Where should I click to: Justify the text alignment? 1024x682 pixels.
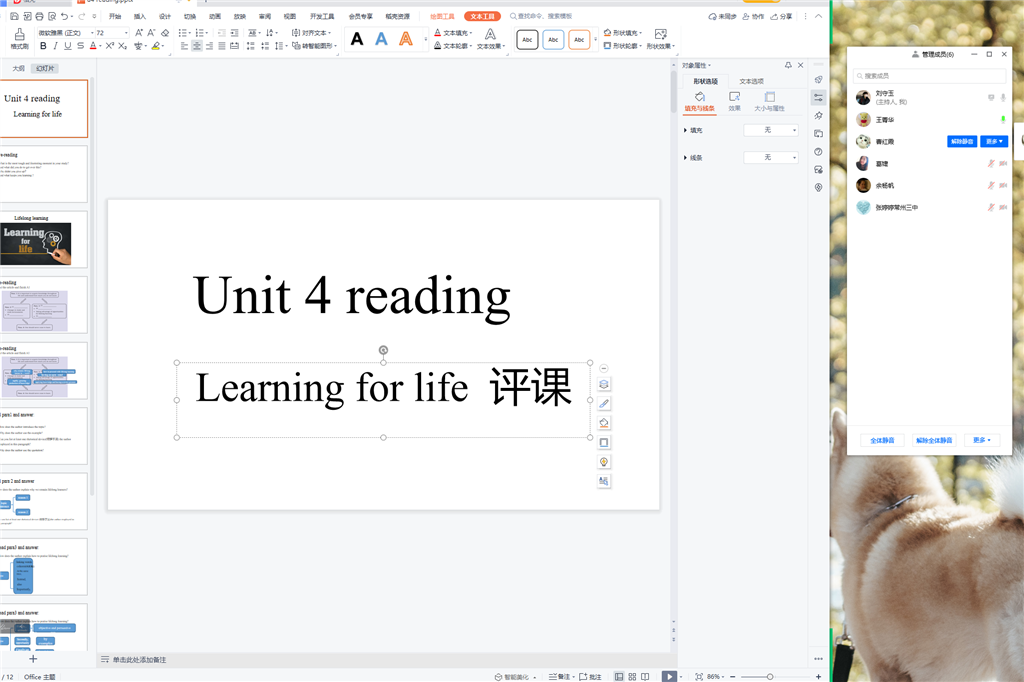pyautogui.click(x=222, y=46)
